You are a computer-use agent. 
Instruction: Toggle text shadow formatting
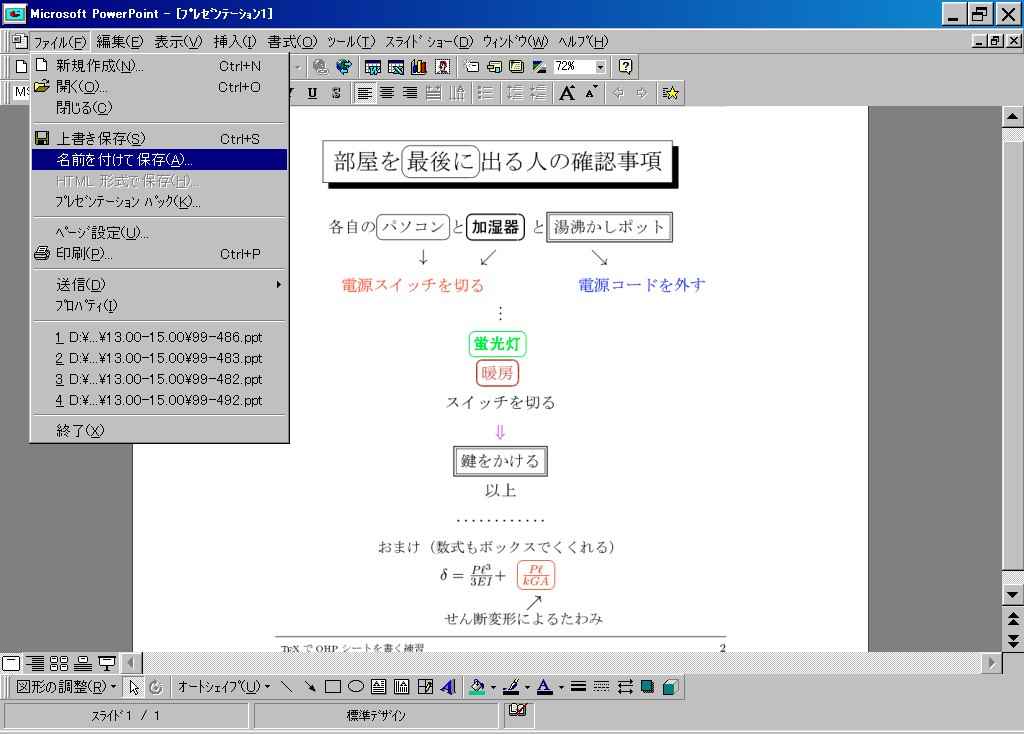click(x=336, y=93)
